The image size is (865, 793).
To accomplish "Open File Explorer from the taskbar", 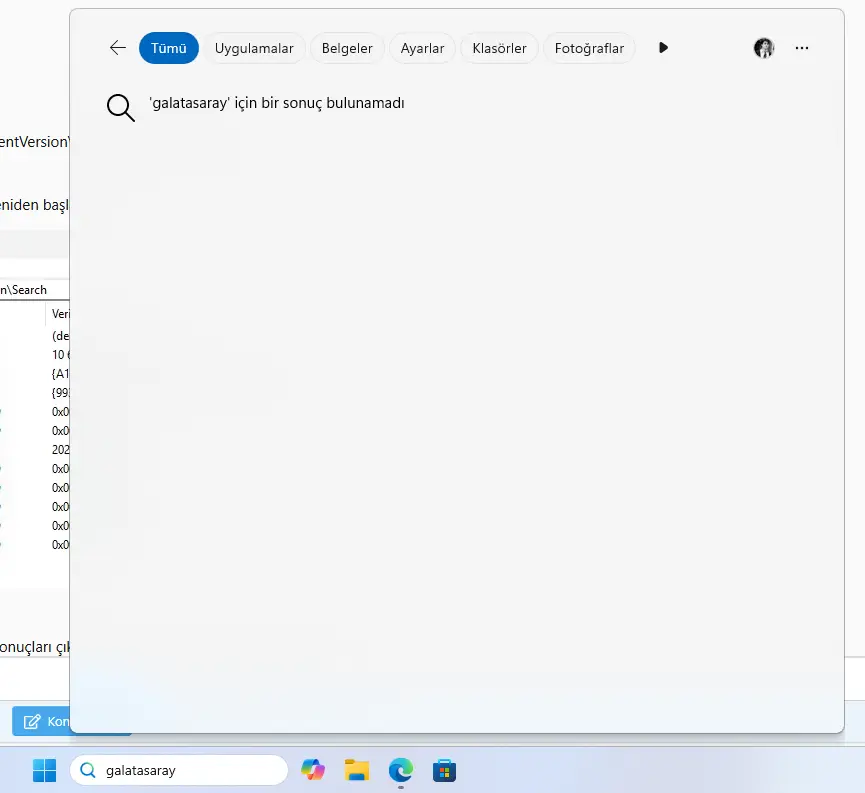I will [x=357, y=770].
